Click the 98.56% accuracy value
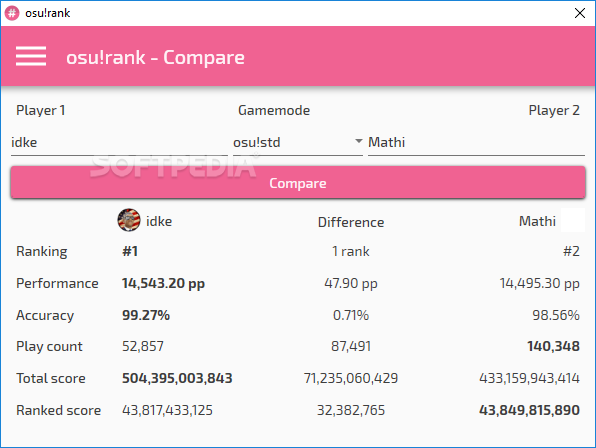Viewport: 596px width, 448px height. [556, 315]
